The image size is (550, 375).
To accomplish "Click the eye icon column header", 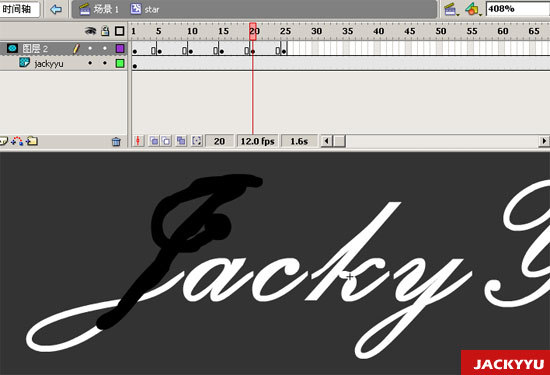I will pos(90,31).
